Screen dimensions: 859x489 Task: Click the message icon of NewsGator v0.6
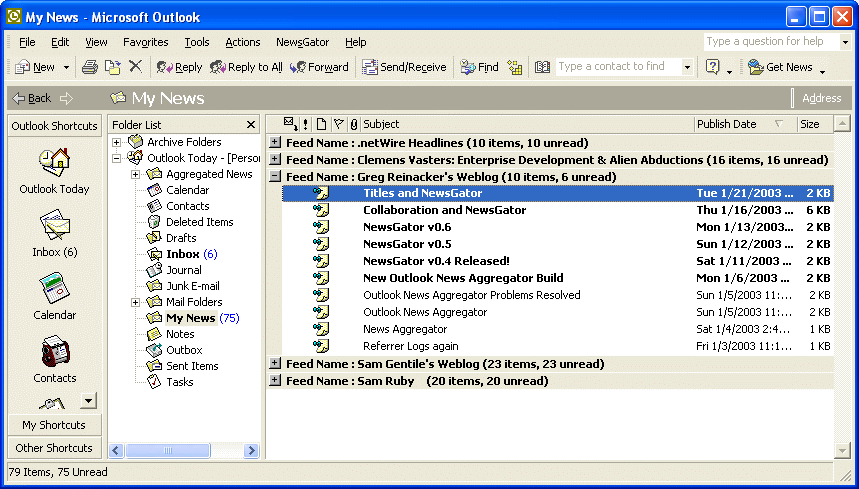tap(321, 227)
